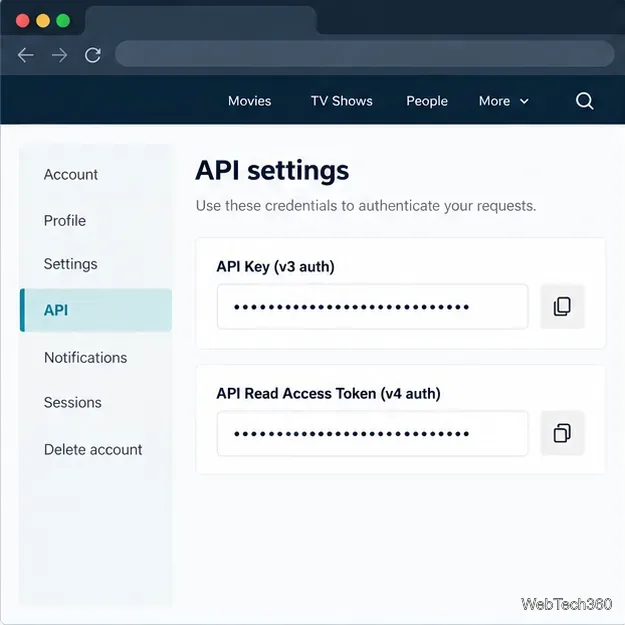Go back with the browser back arrow
The width and height of the screenshot is (625, 625).
tap(26, 55)
